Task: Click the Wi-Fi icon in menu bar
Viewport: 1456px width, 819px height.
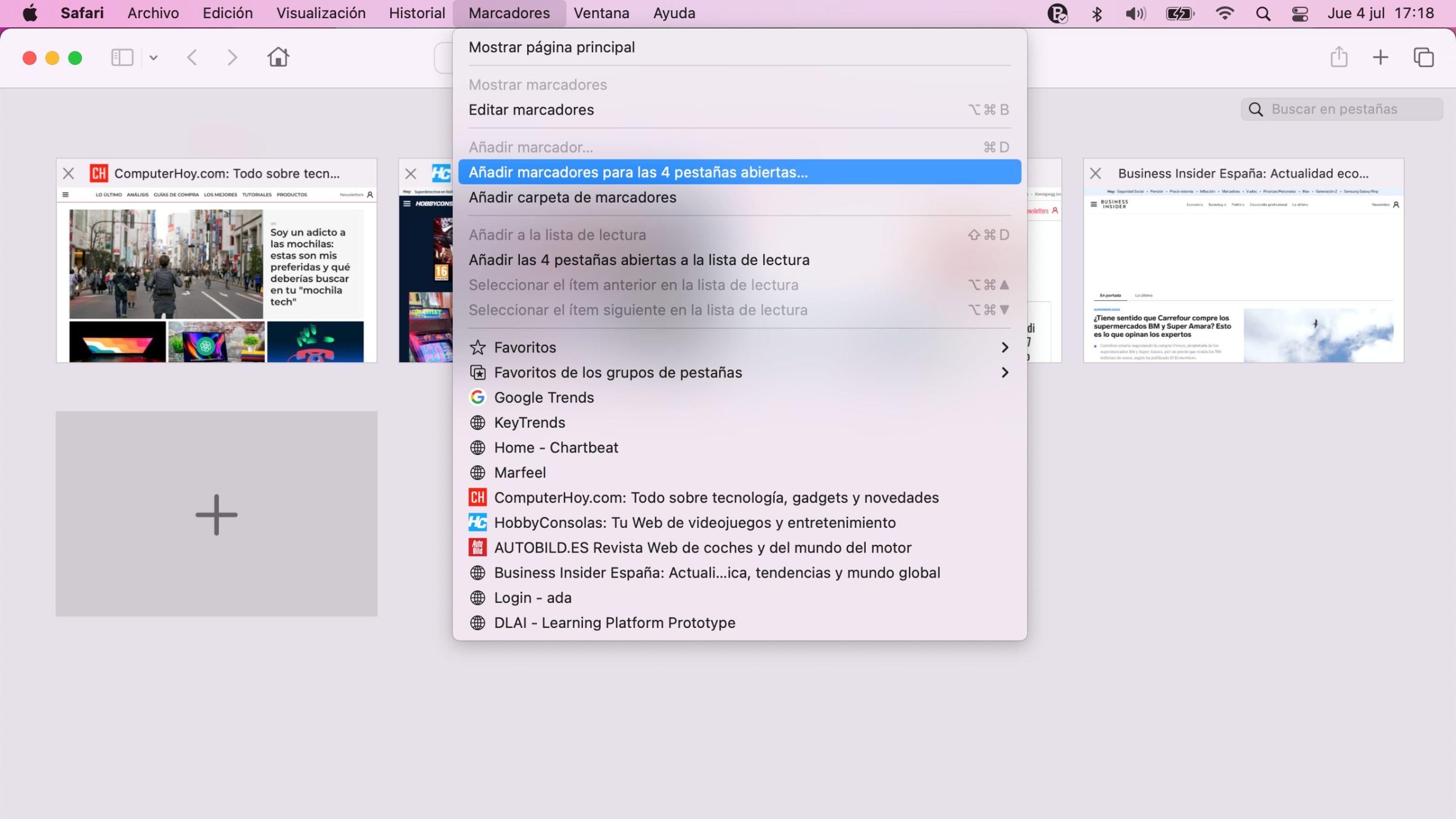Action: (x=1224, y=13)
